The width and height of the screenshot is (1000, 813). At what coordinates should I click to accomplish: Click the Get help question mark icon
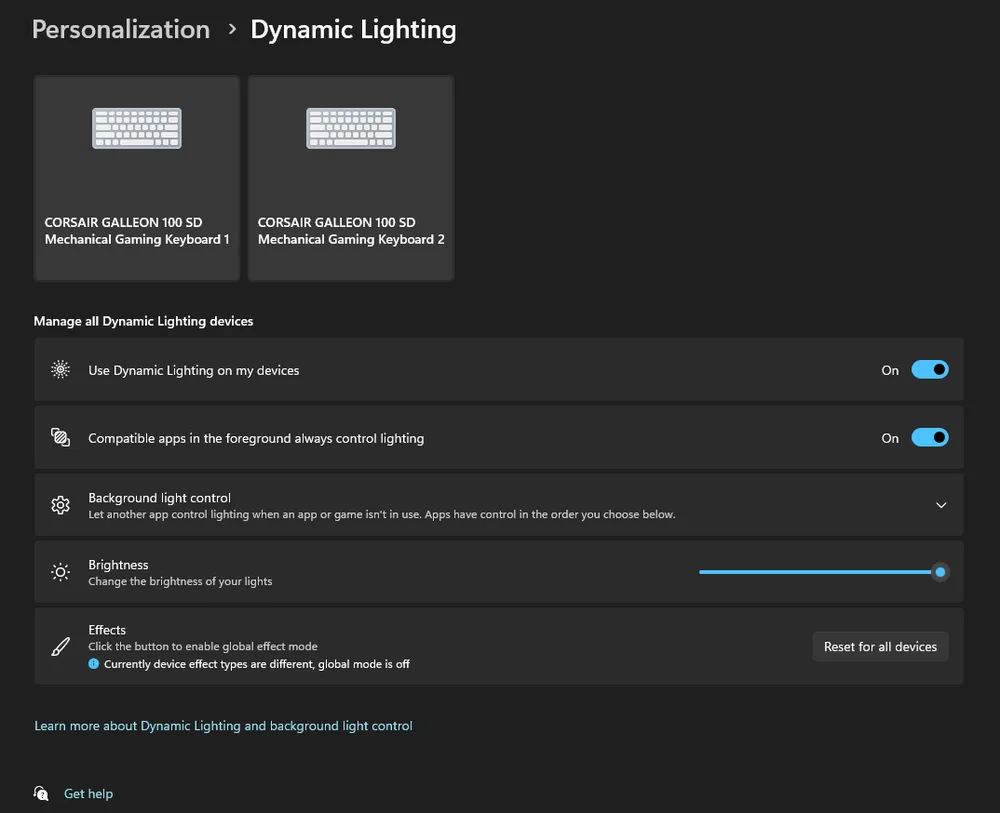[41, 793]
